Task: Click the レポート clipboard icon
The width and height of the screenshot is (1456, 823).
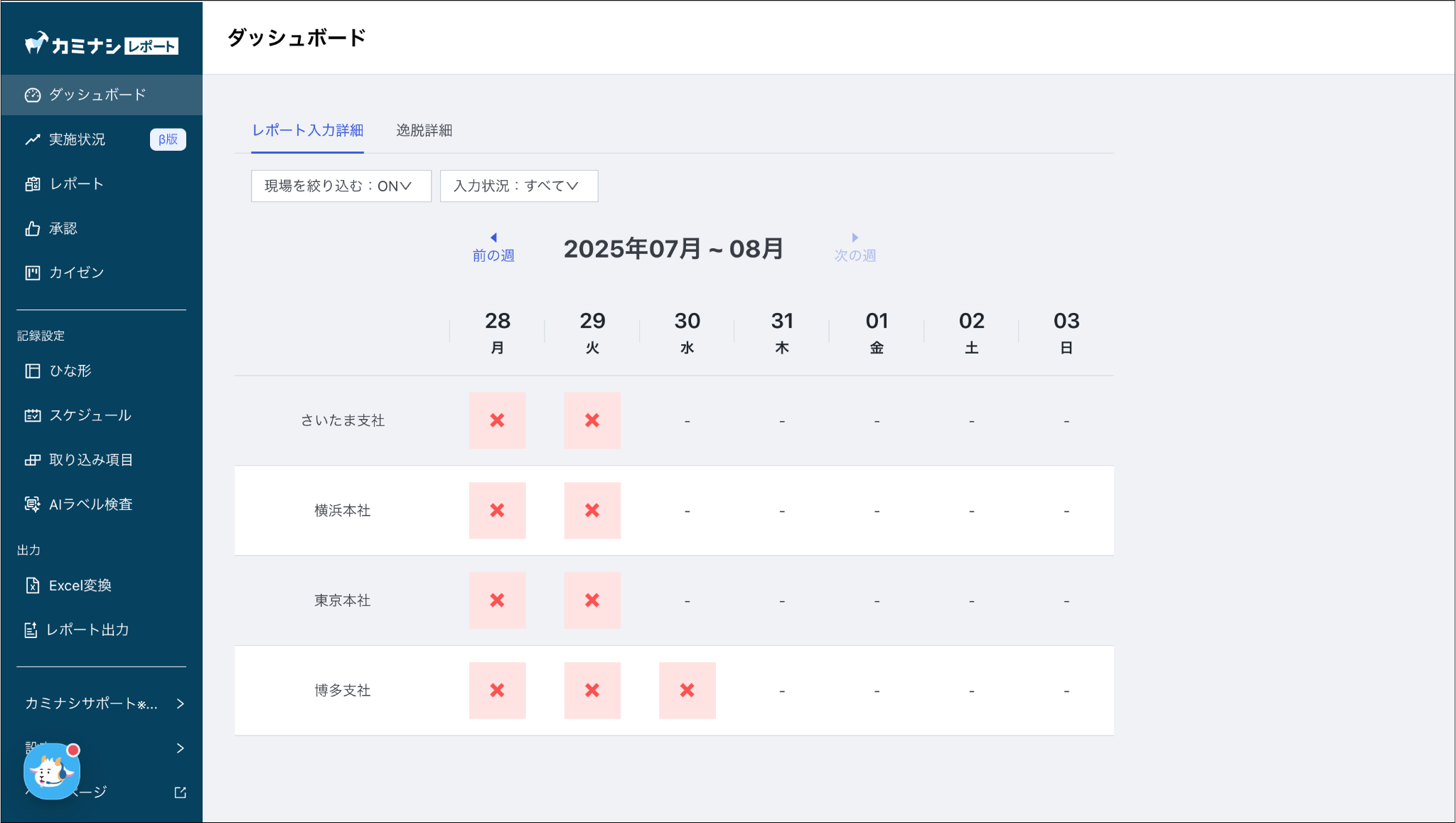Action: point(33,184)
